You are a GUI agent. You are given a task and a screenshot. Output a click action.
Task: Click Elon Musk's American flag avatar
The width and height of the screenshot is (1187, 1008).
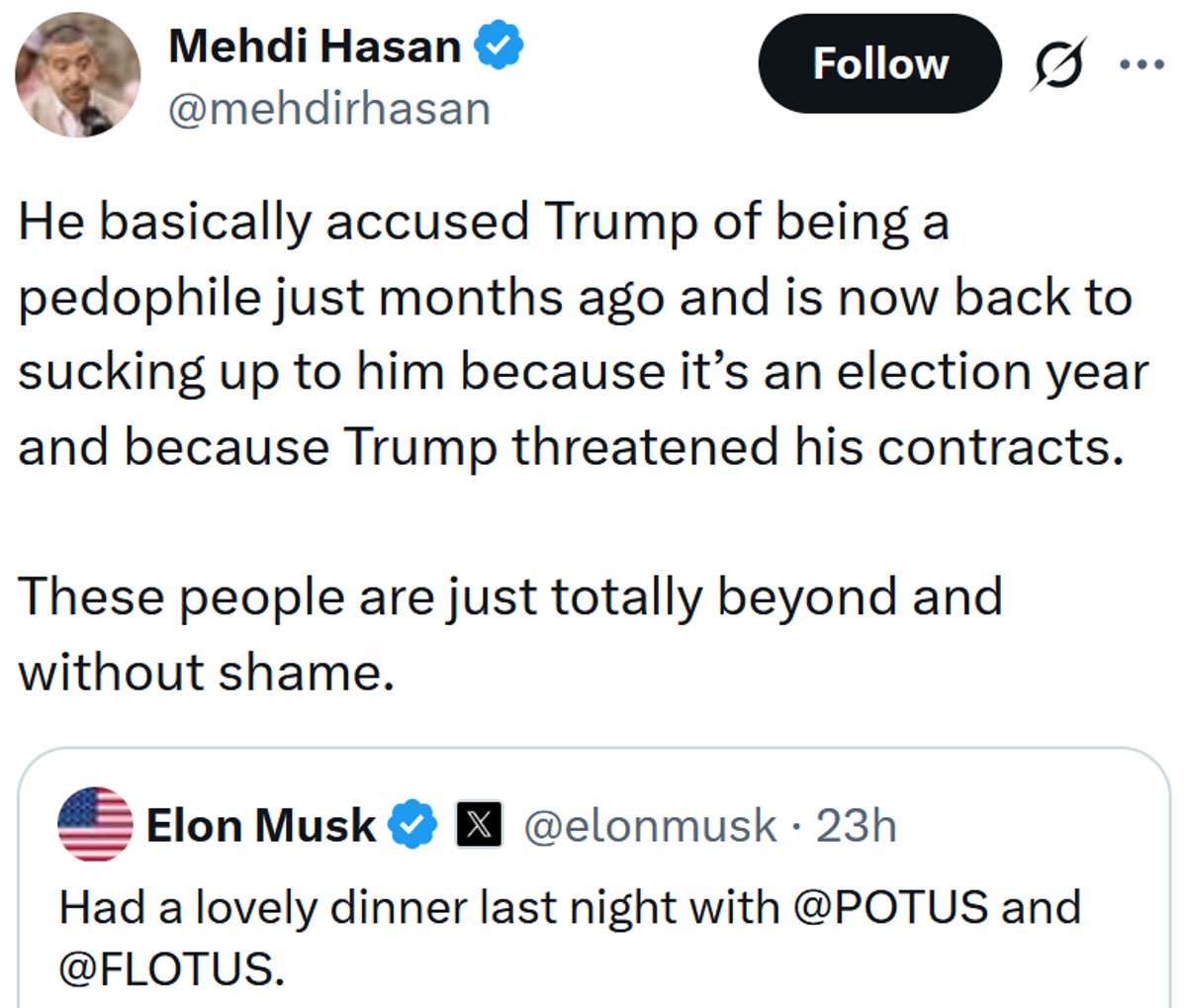(x=94, y=824)
